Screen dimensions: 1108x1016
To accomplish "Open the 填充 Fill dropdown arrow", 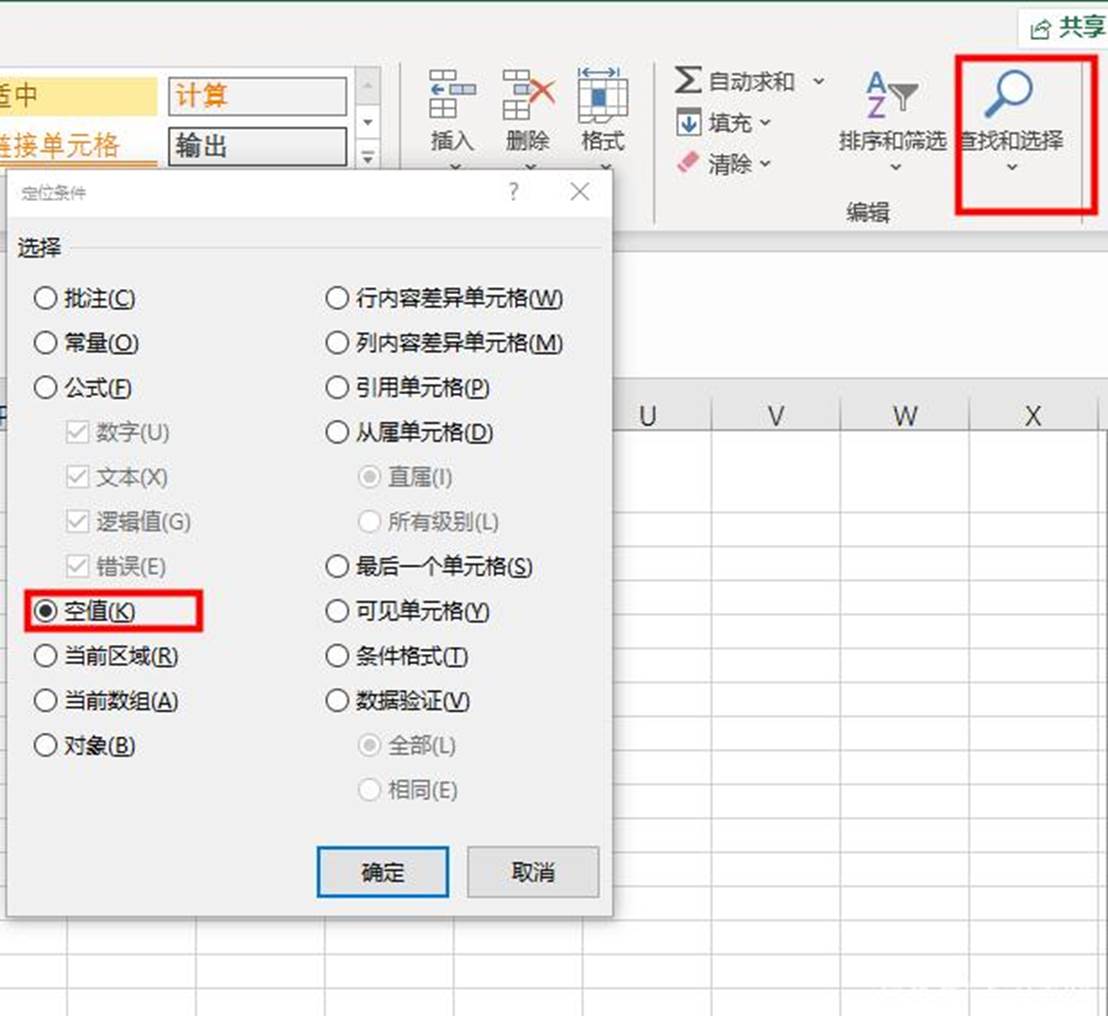I will click(765, 123).
